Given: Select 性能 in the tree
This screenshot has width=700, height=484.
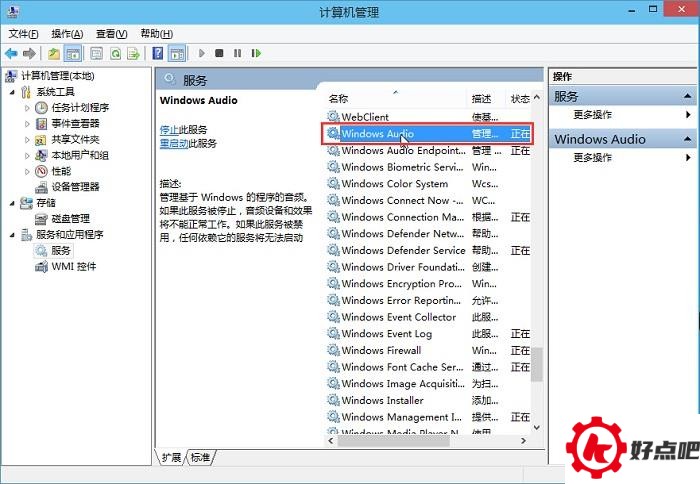Looking at the screenshot, I should coord(61,171).
